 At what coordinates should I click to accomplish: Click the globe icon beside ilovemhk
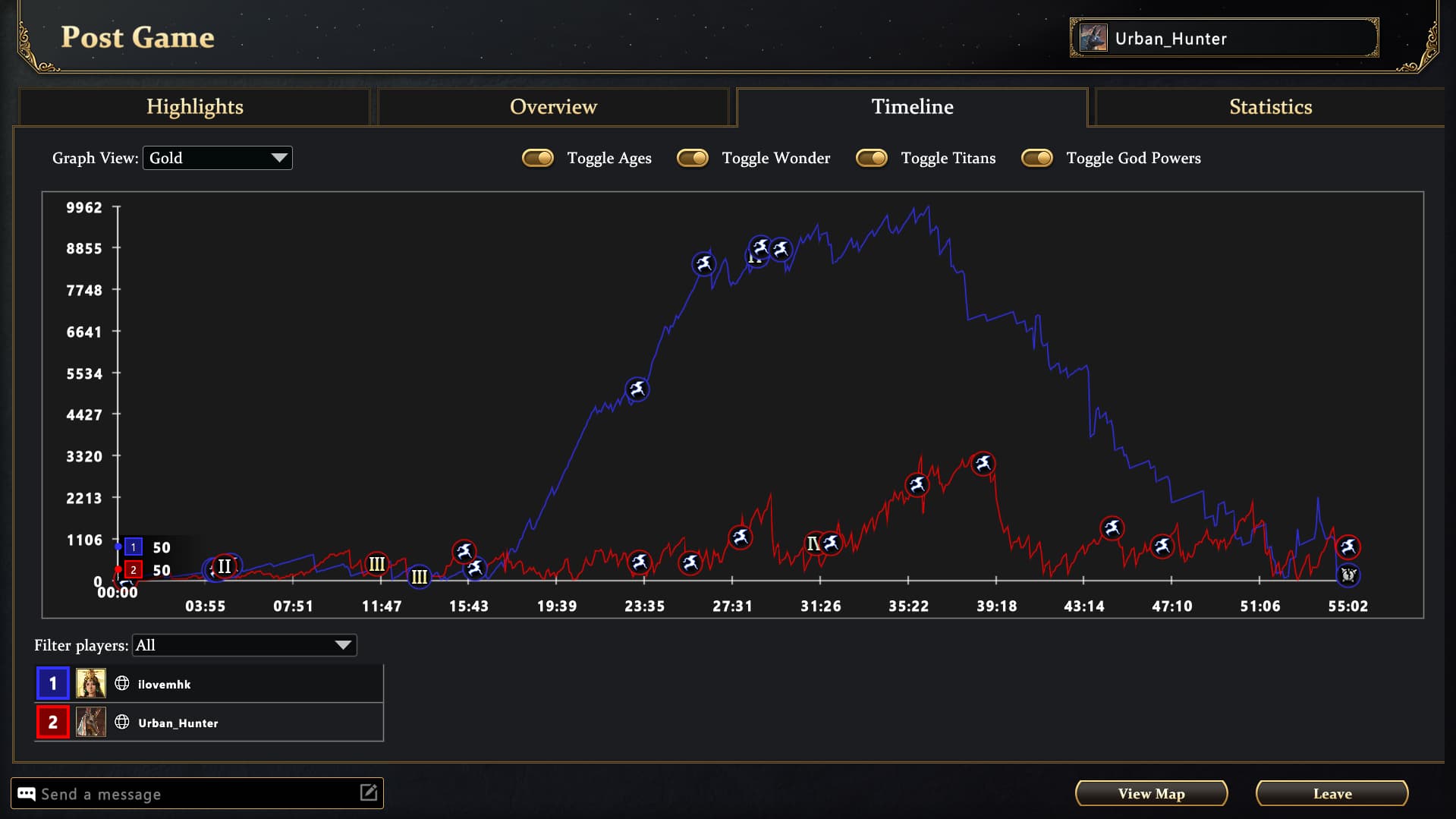pos(121,684)
